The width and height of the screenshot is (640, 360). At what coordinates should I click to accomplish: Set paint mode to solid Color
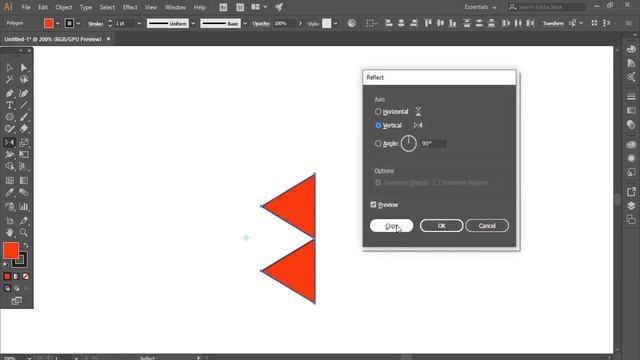(x=7, y=276)
